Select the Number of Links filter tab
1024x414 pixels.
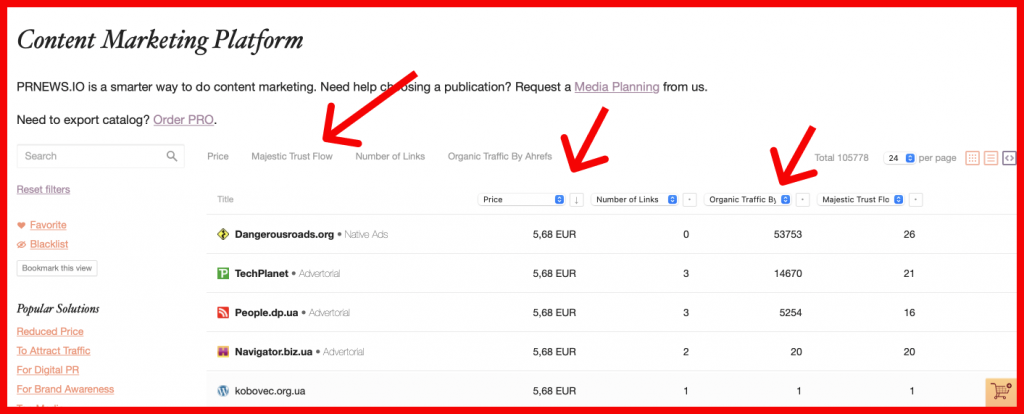point(390,157)
